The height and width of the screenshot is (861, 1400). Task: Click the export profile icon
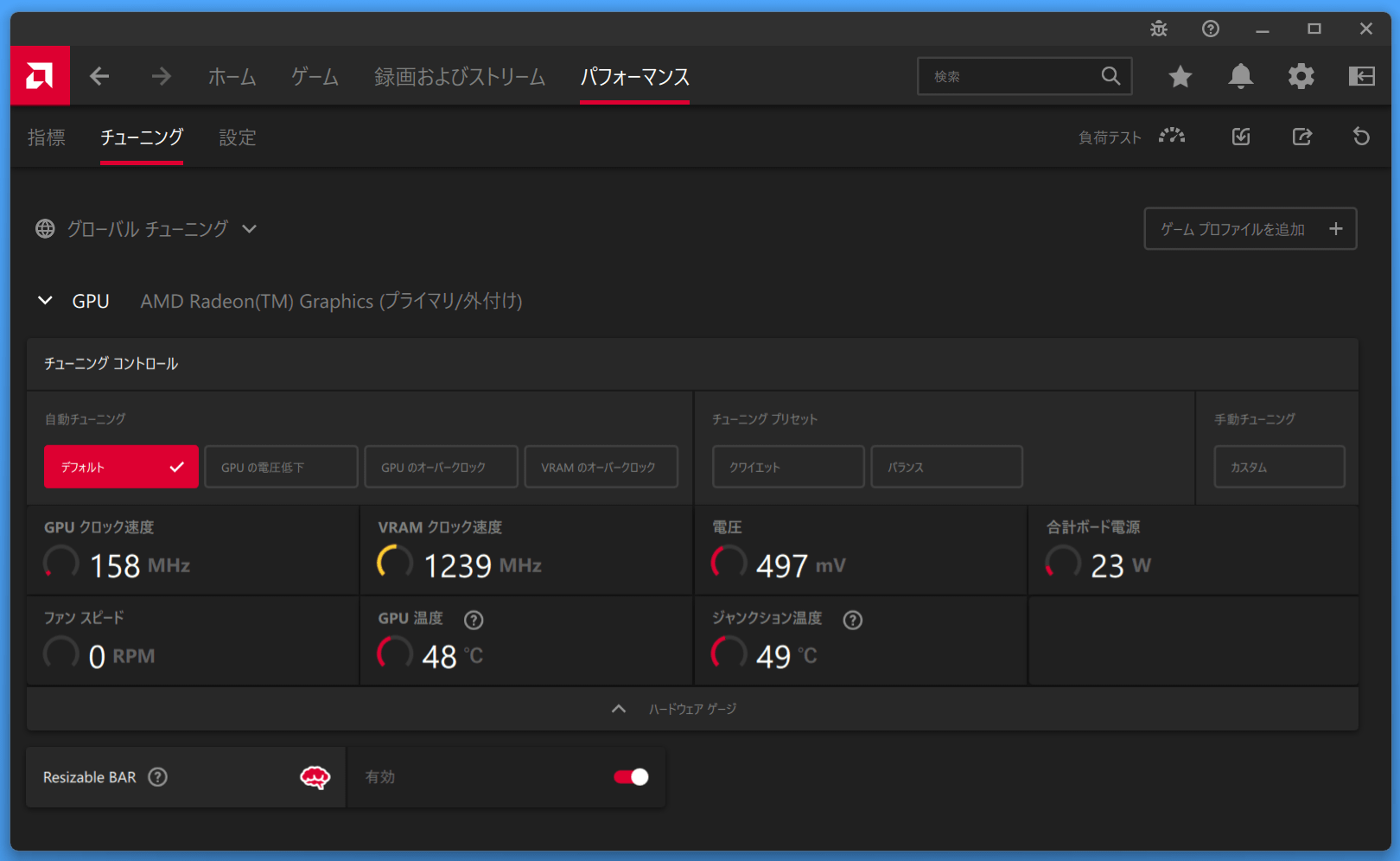pos(1302,137)
